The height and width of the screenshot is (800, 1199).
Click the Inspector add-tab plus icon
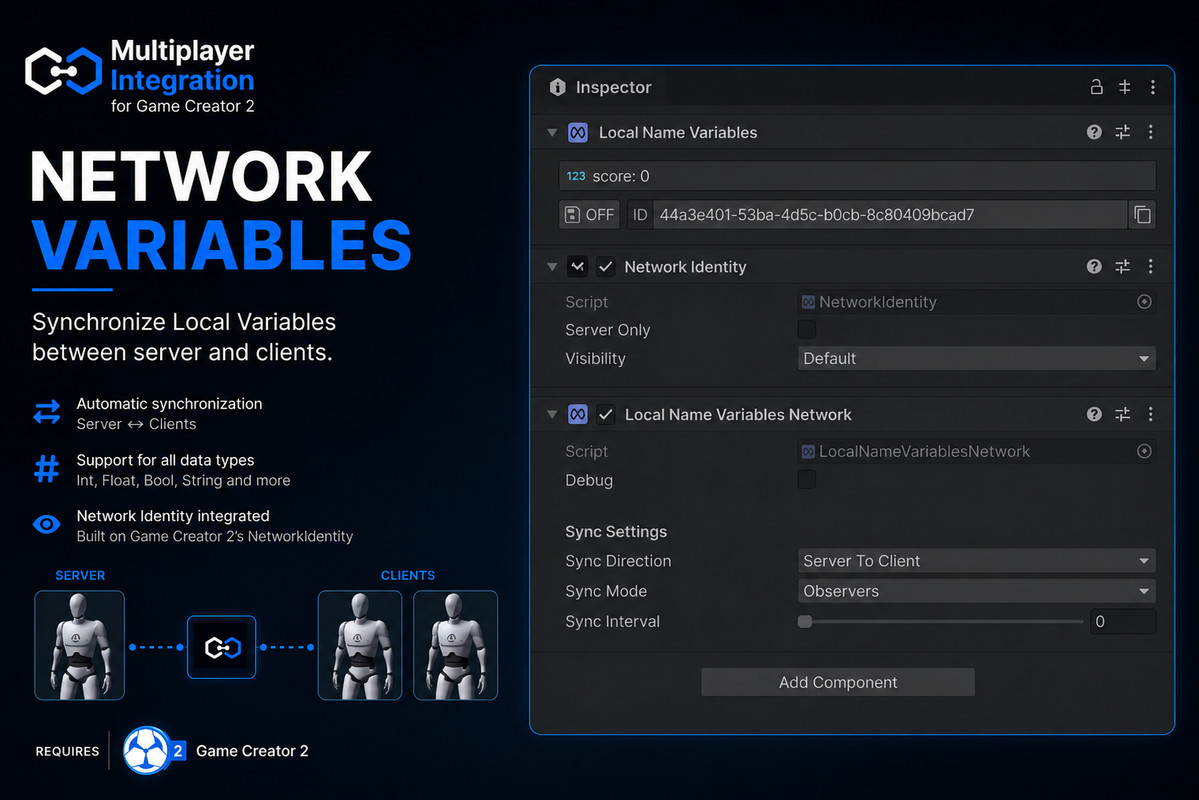click(1124, 87)
